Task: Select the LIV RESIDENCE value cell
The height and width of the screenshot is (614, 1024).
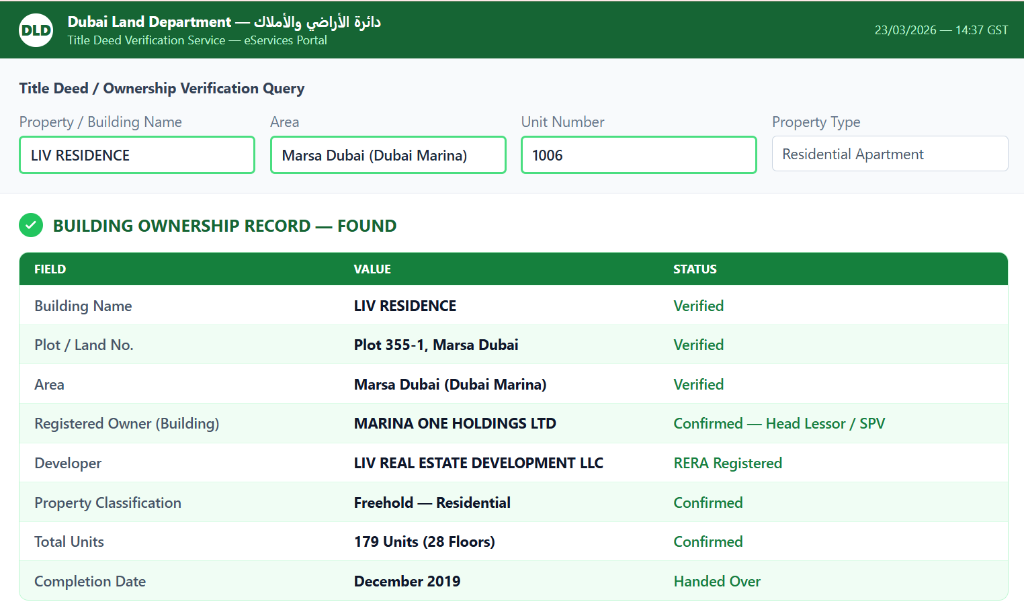Action: coord(405,306)
